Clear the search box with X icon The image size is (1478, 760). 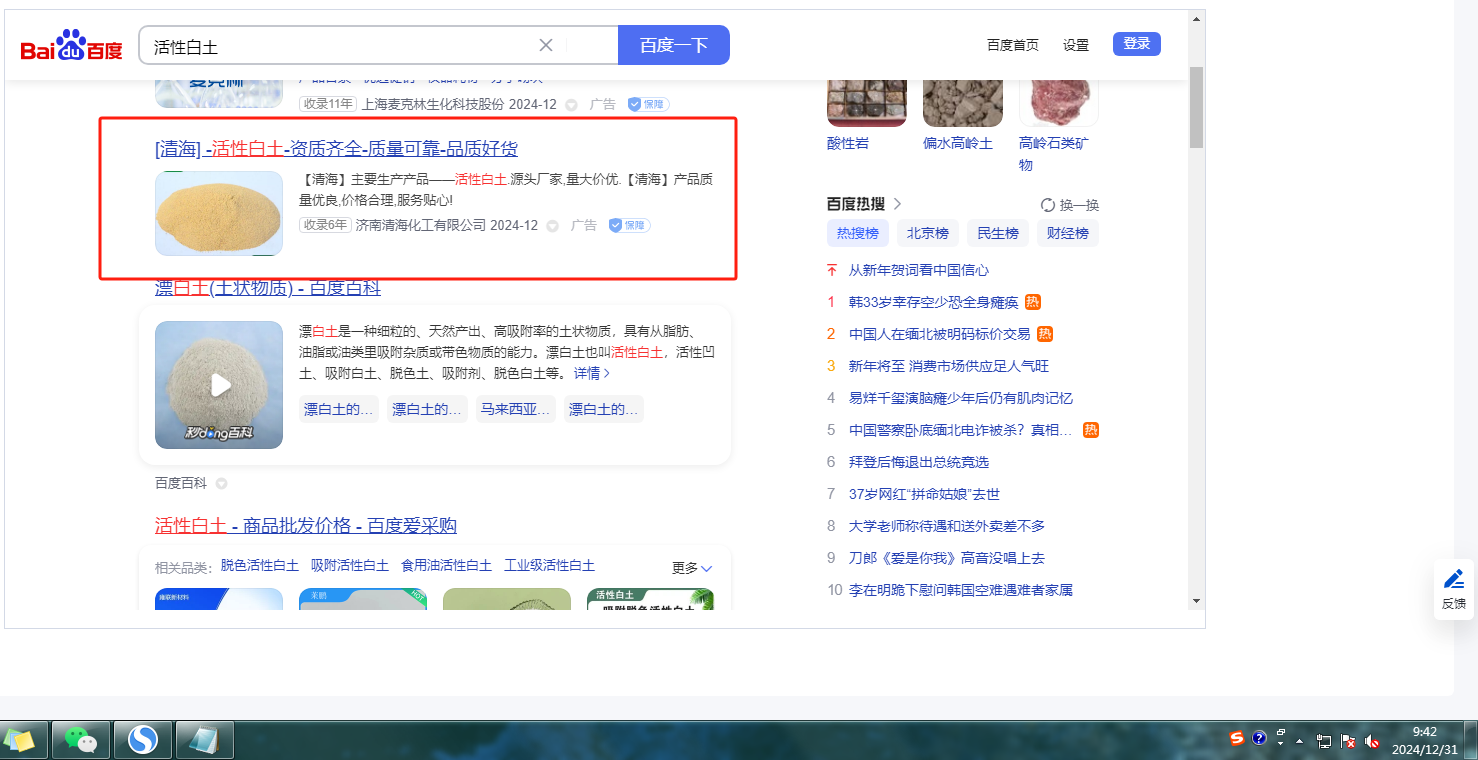click(x=546, y=45)
